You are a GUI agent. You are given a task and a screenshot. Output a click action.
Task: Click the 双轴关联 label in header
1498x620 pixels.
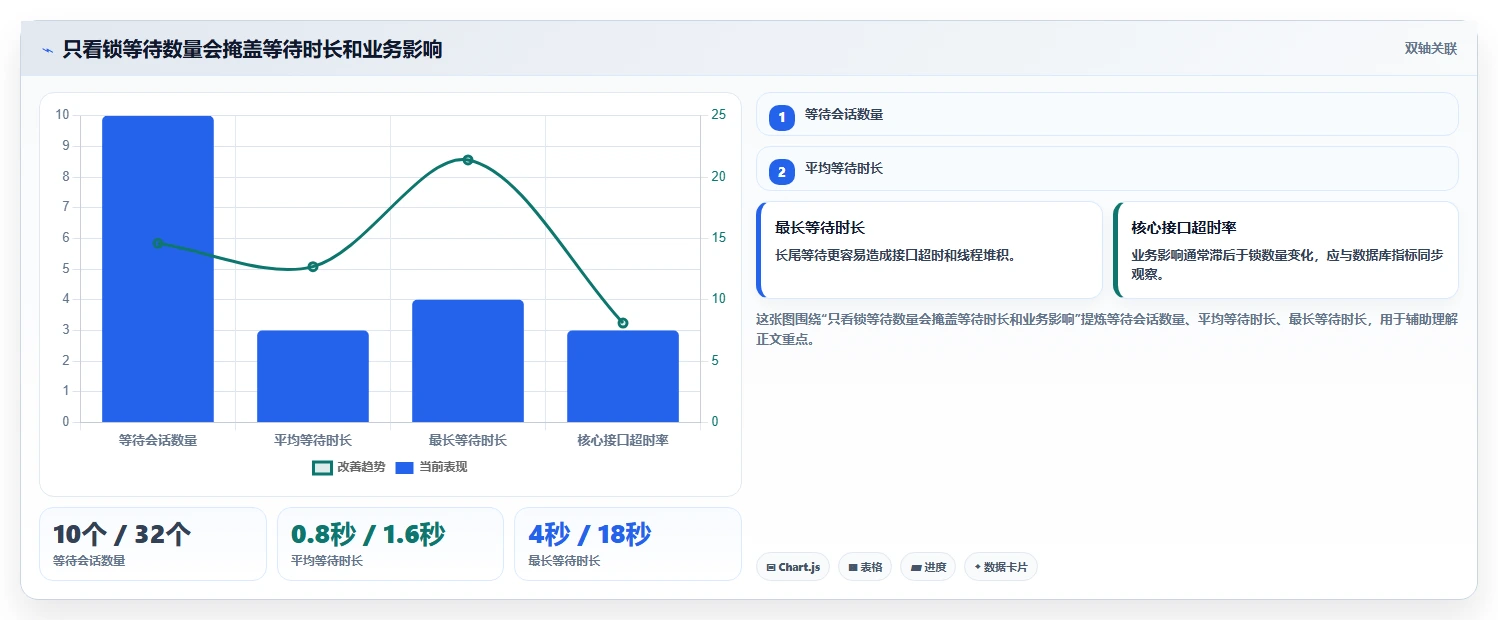1431,49
